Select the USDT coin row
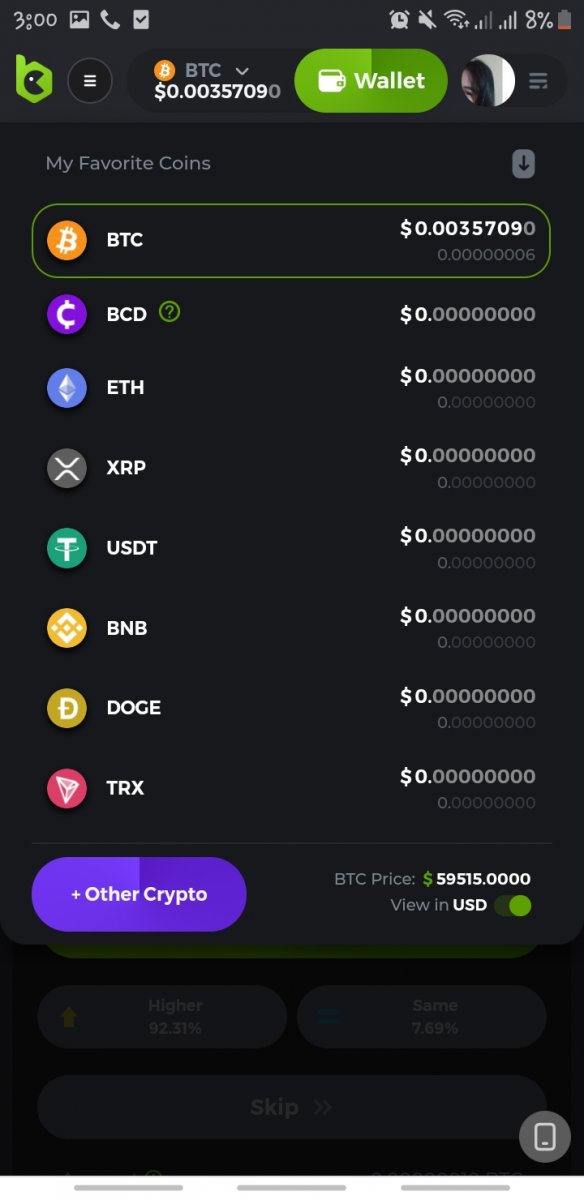This screenshot has height=1200, width=584. [x=291, y=548]
